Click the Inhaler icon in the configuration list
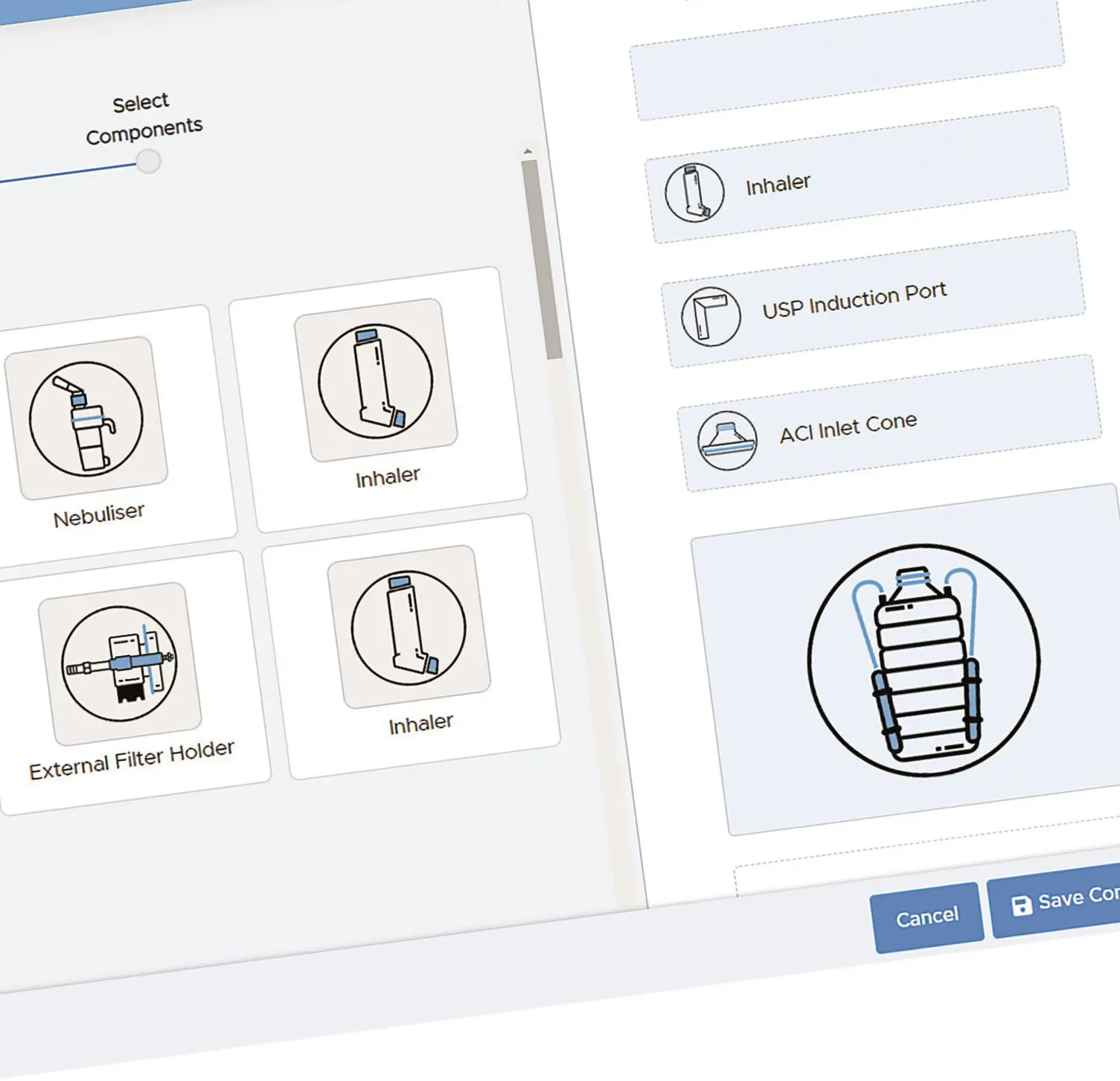Viewport: 1120px width, 1081px height. 694,193
